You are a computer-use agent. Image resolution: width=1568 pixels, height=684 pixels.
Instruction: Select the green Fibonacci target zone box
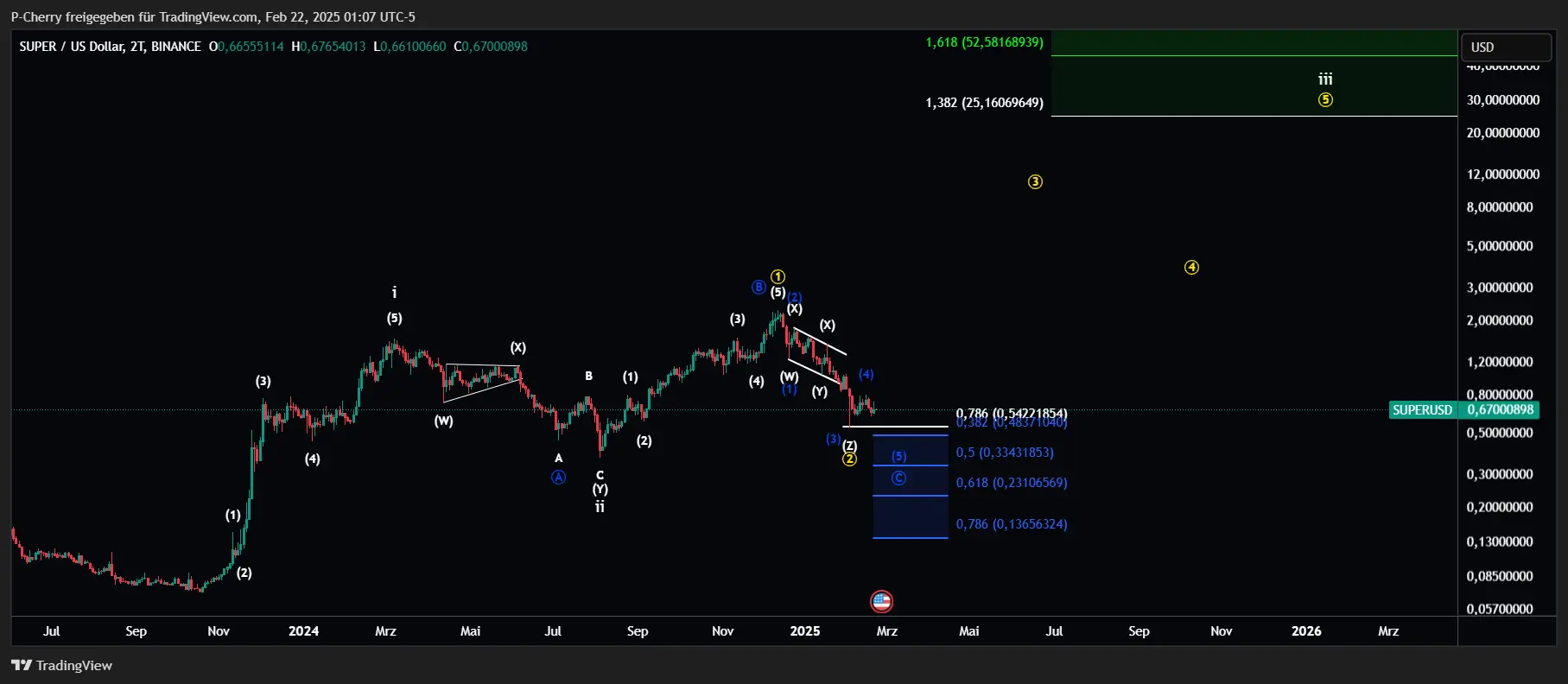point(1254,73)
